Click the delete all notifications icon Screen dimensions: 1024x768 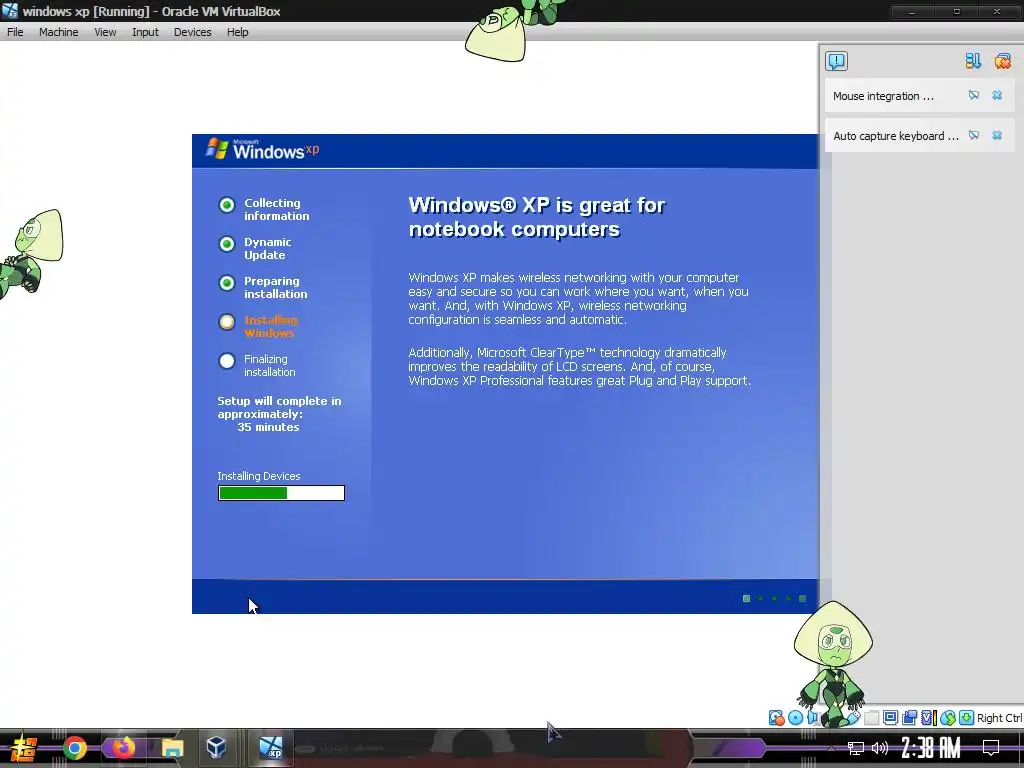point(1002,61)
